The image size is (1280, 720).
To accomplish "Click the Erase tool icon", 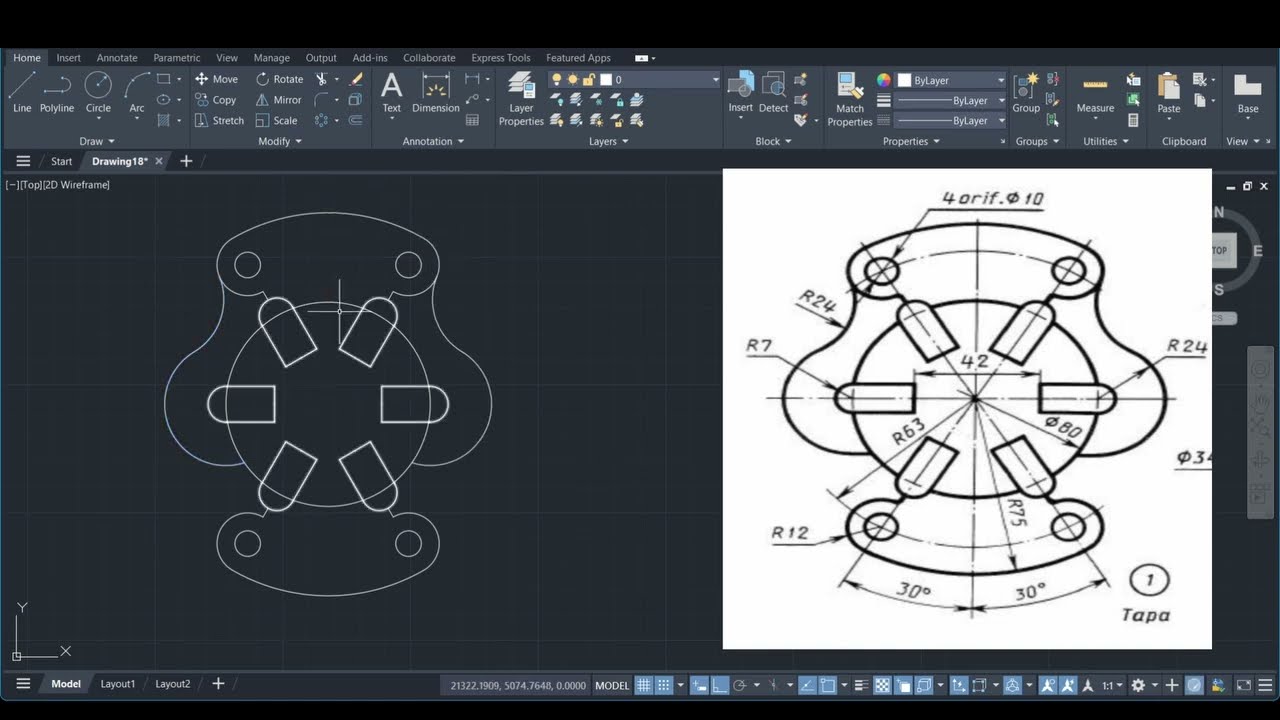I will tap(356, 79).
